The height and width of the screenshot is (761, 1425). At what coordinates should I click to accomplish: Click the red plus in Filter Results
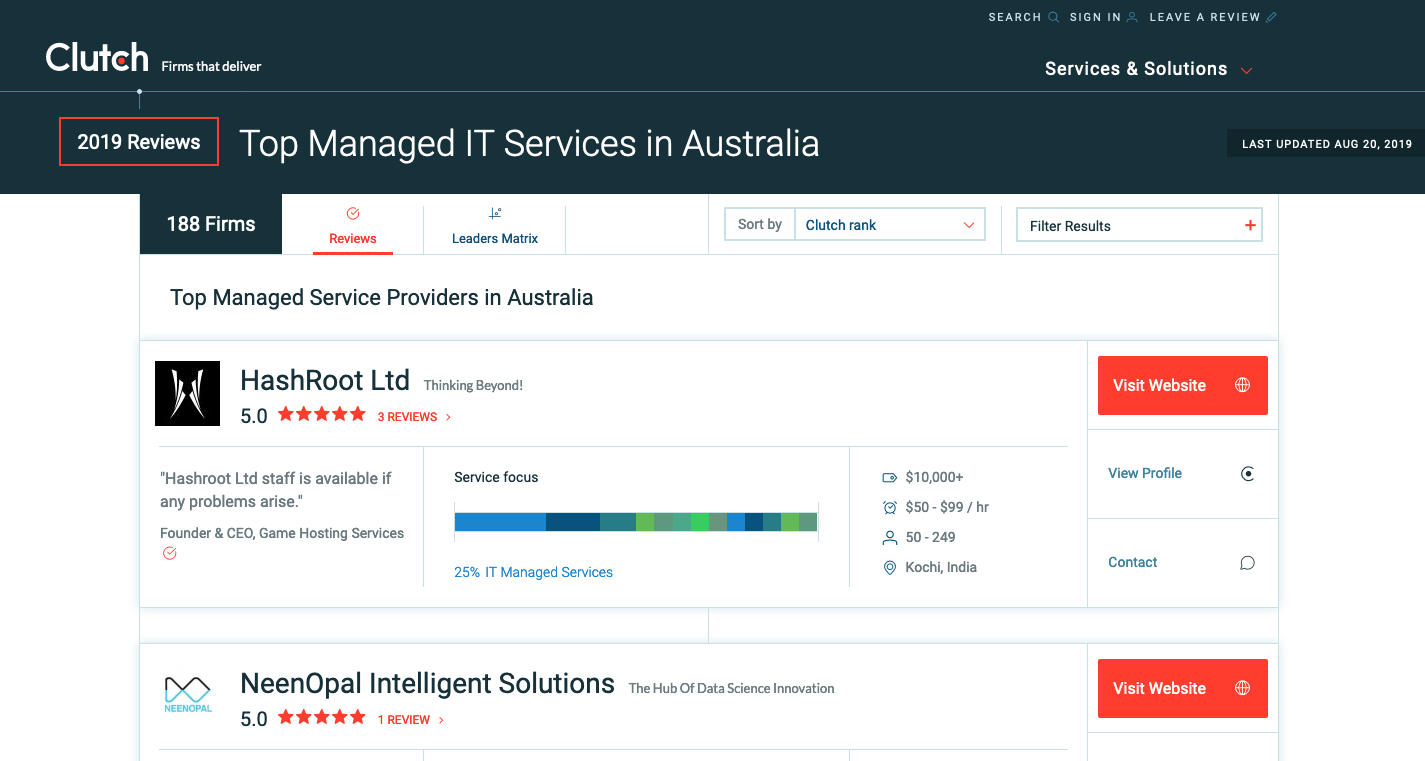[x=1250, y=225]
